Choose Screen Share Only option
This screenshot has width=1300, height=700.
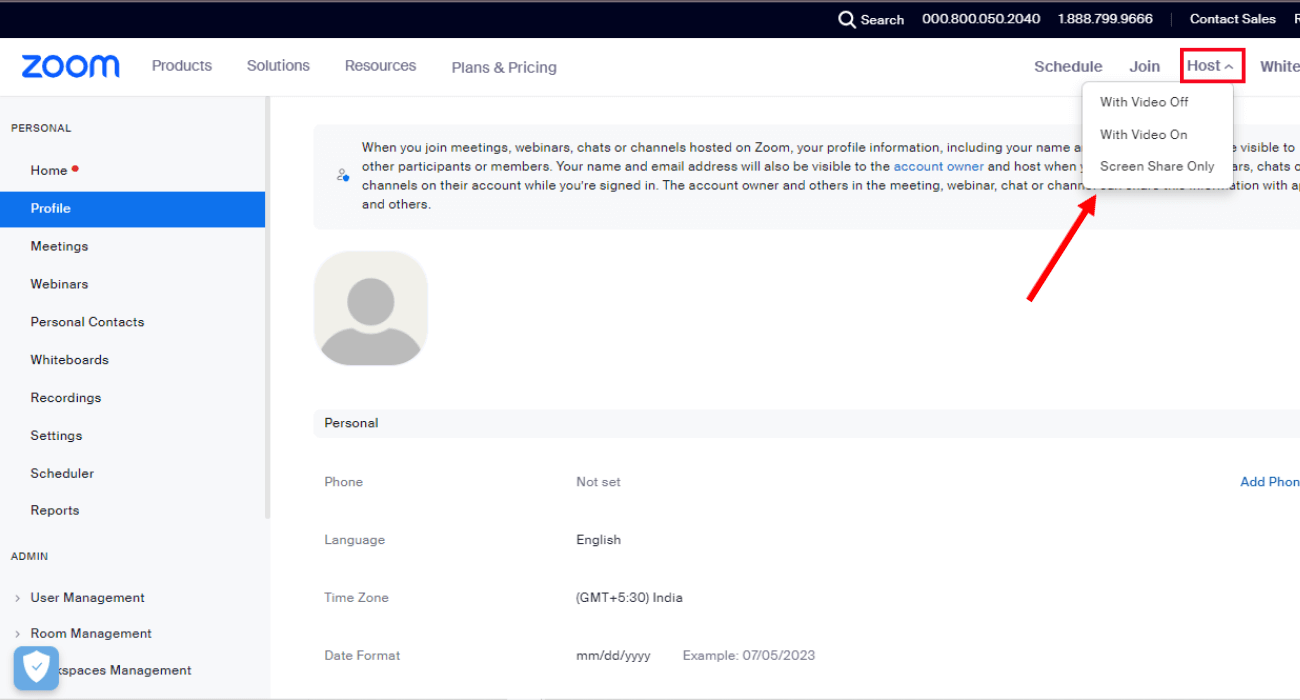click(1157, 166)
